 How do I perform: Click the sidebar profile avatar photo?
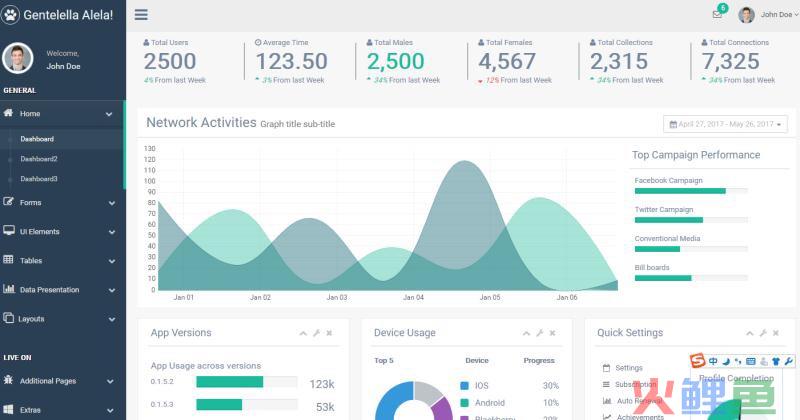(18, 58)
